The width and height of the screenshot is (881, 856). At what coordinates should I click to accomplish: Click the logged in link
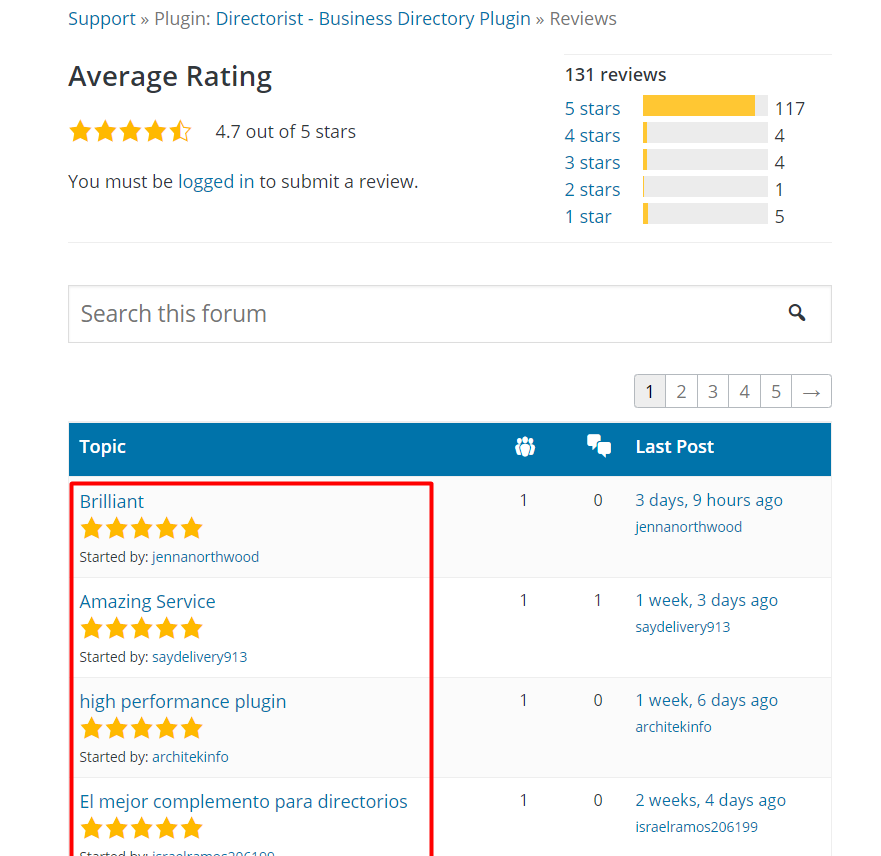point(216,181)
